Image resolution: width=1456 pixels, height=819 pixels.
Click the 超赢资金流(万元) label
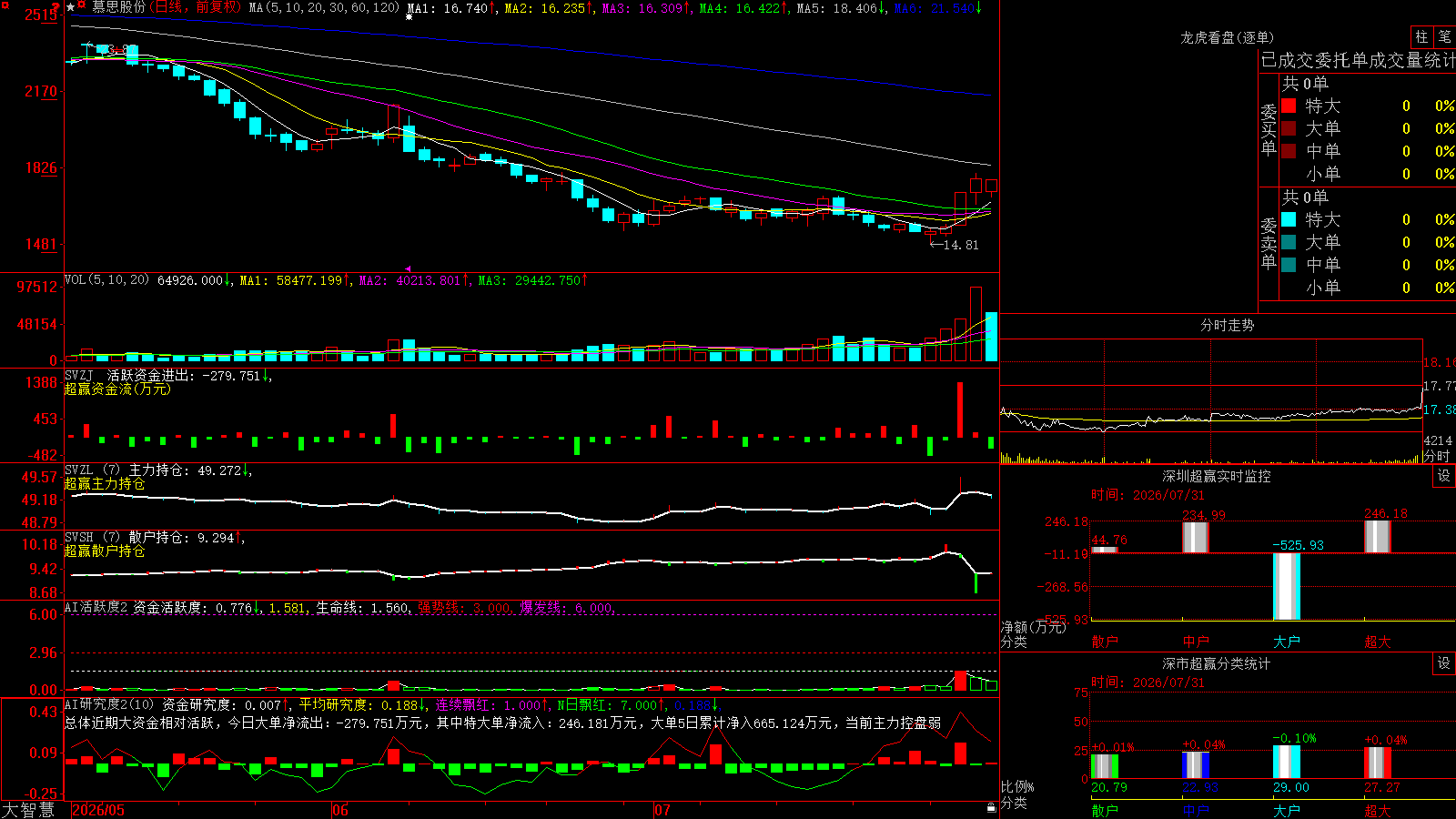point(117,389)
